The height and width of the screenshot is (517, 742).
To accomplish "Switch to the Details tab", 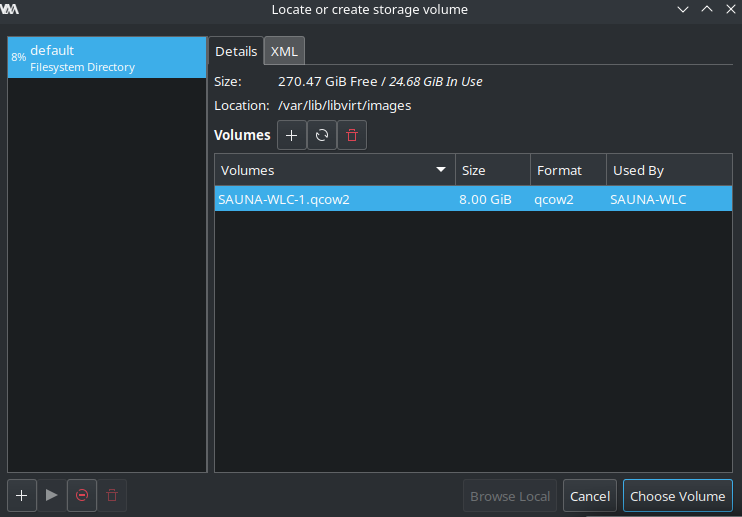I will [236, 51].
